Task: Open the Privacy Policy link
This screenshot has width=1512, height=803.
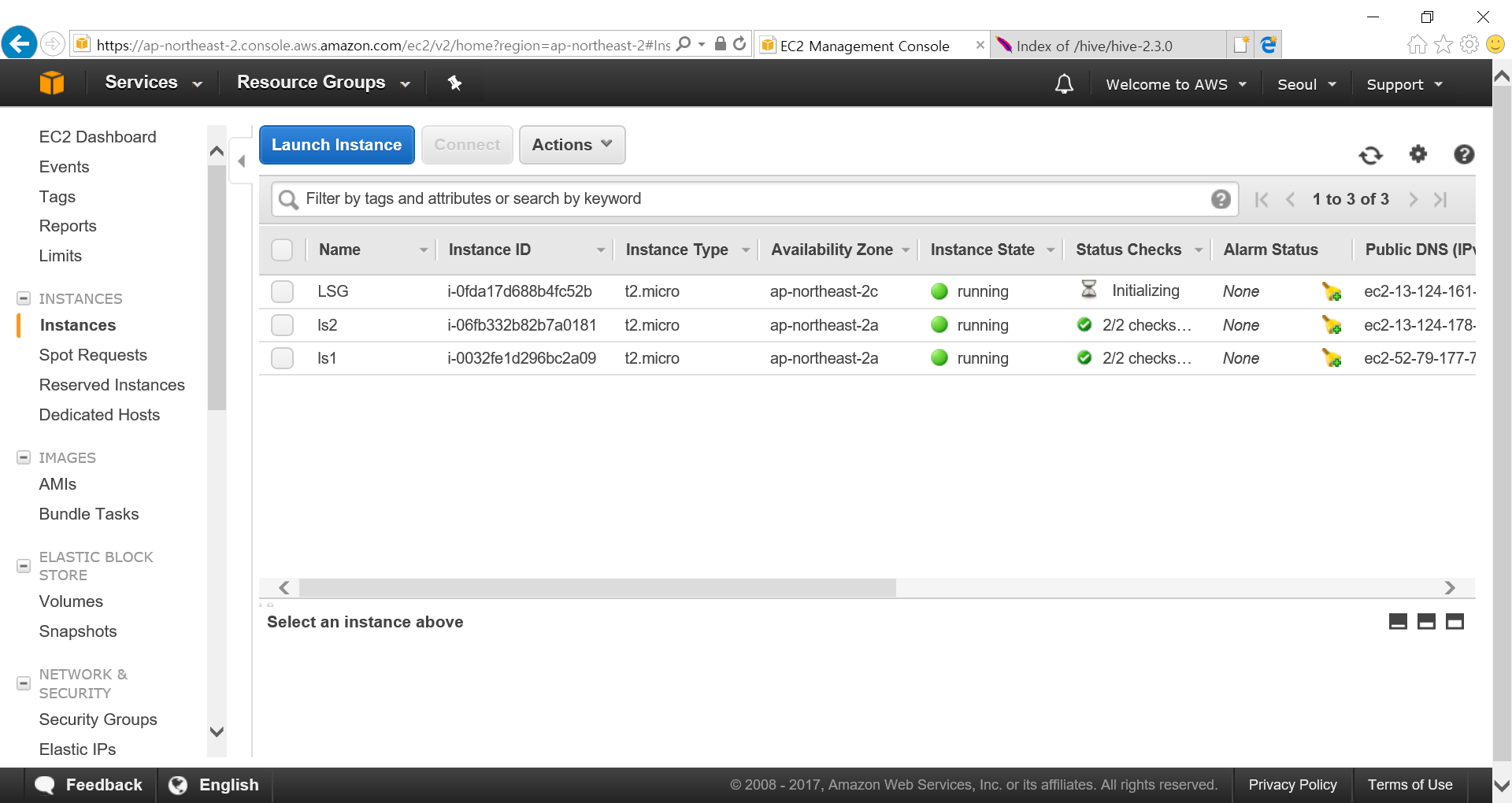Action: coord(1292,785)
